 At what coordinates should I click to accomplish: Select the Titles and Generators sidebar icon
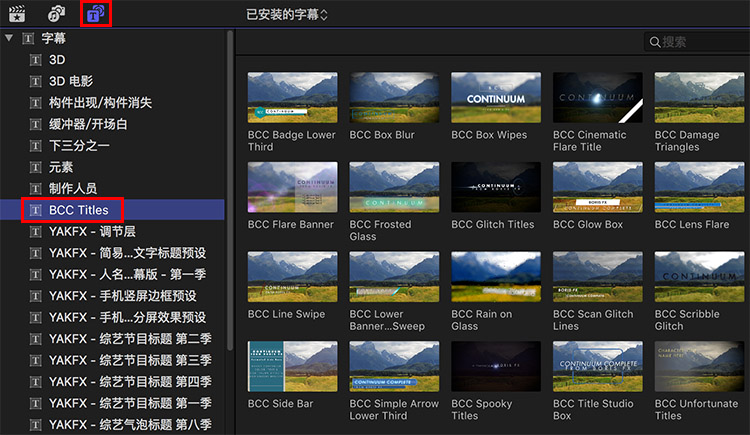tap(96, 14)
